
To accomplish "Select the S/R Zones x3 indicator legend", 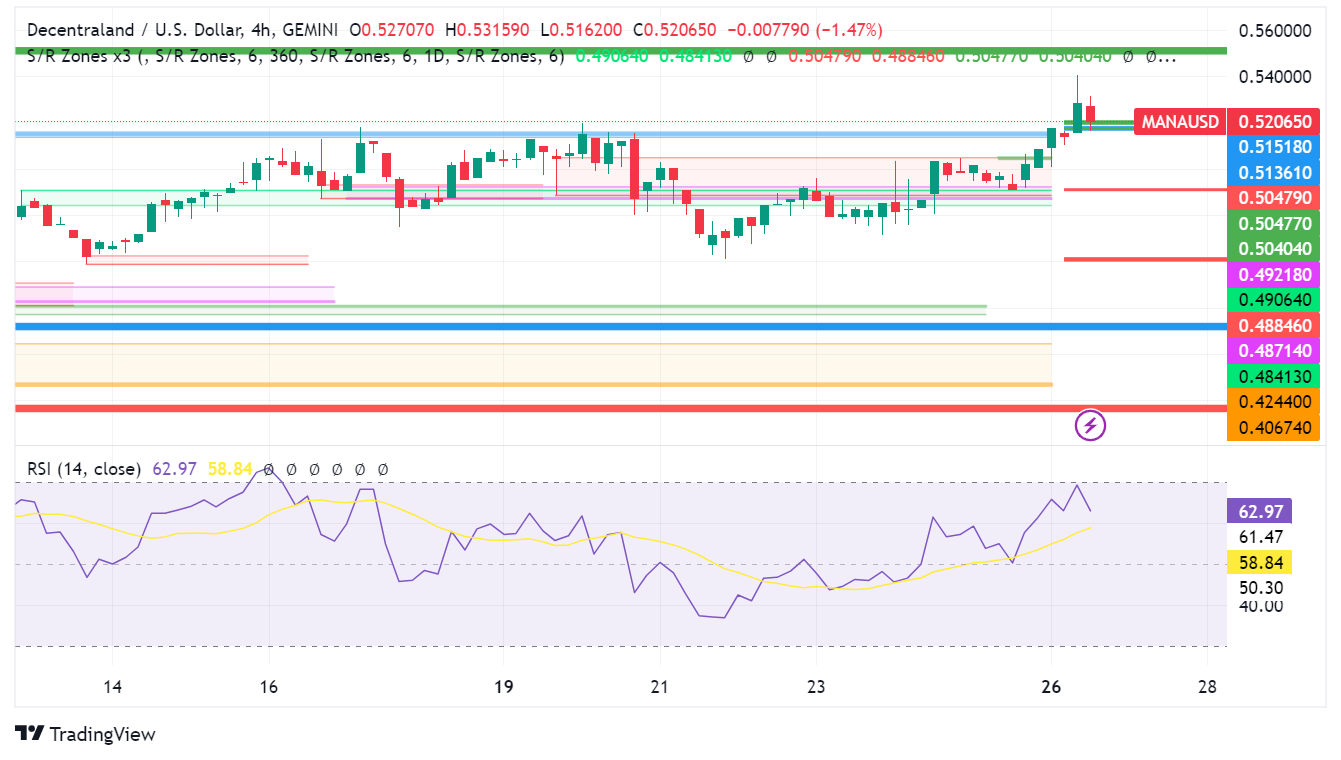I will (295, 56).
